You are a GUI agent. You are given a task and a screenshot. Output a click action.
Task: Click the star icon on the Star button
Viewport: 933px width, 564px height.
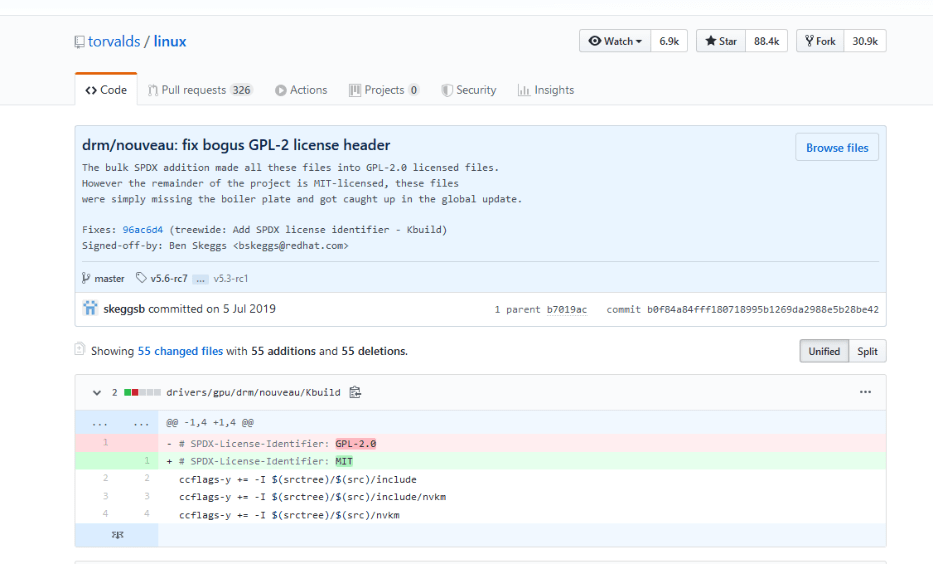[710, 41]
